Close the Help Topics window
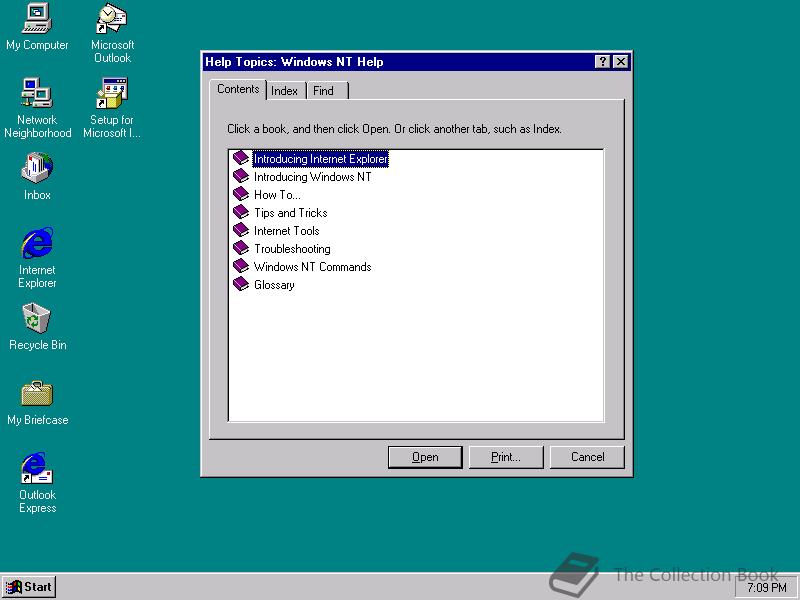This screenshot has height=600, width=800. tap(620, 62)
